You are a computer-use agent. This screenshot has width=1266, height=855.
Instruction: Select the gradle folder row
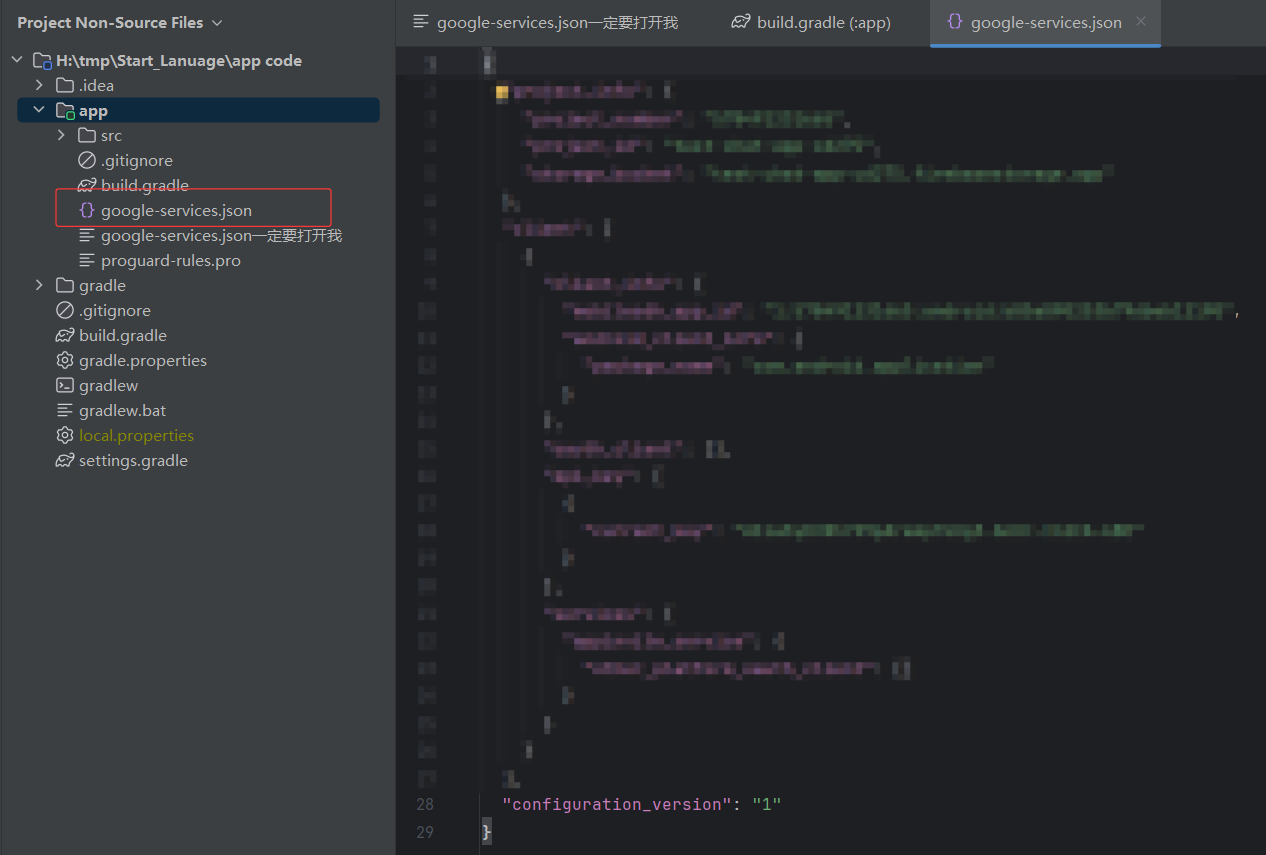tap(198, 285)
